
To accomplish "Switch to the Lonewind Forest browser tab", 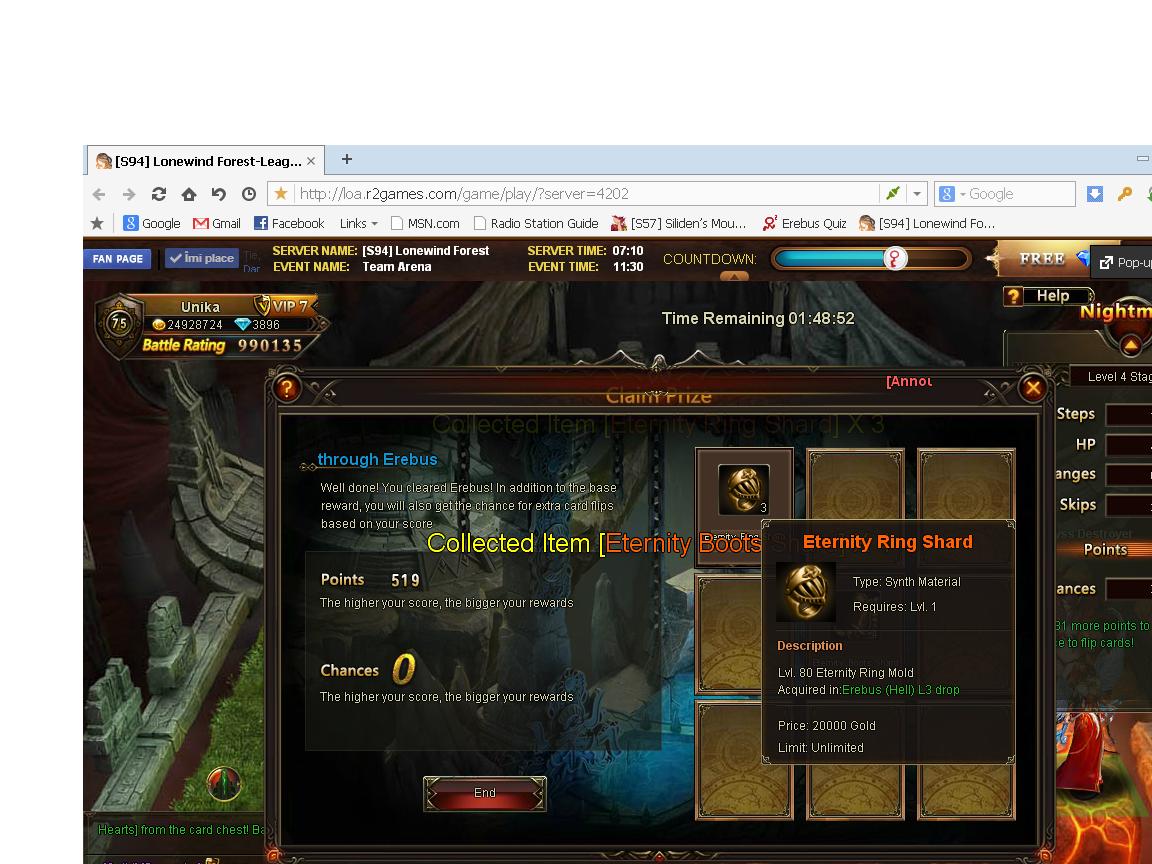I will tap(200, 160).
